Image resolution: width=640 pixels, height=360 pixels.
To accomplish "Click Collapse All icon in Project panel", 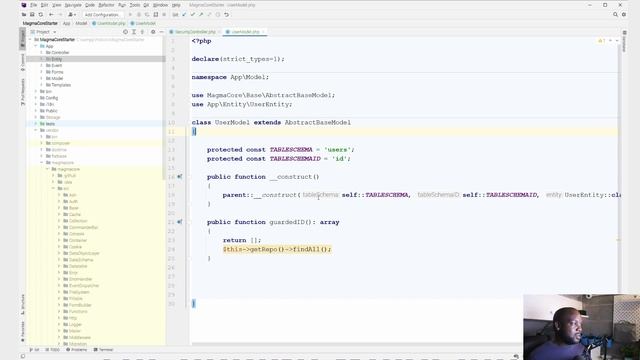I will click(x=142, y=32).
